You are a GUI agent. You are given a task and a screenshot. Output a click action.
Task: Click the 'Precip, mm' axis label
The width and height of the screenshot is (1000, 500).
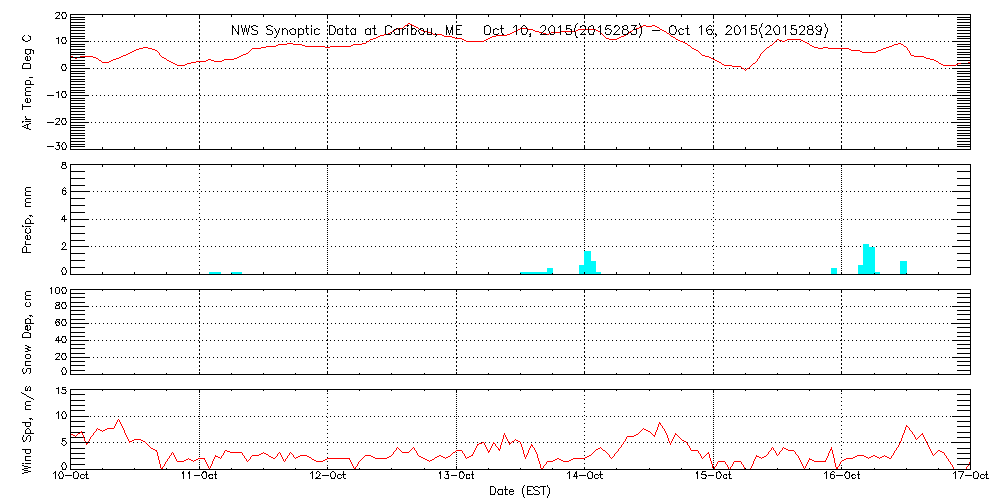[x=28, y=218]
